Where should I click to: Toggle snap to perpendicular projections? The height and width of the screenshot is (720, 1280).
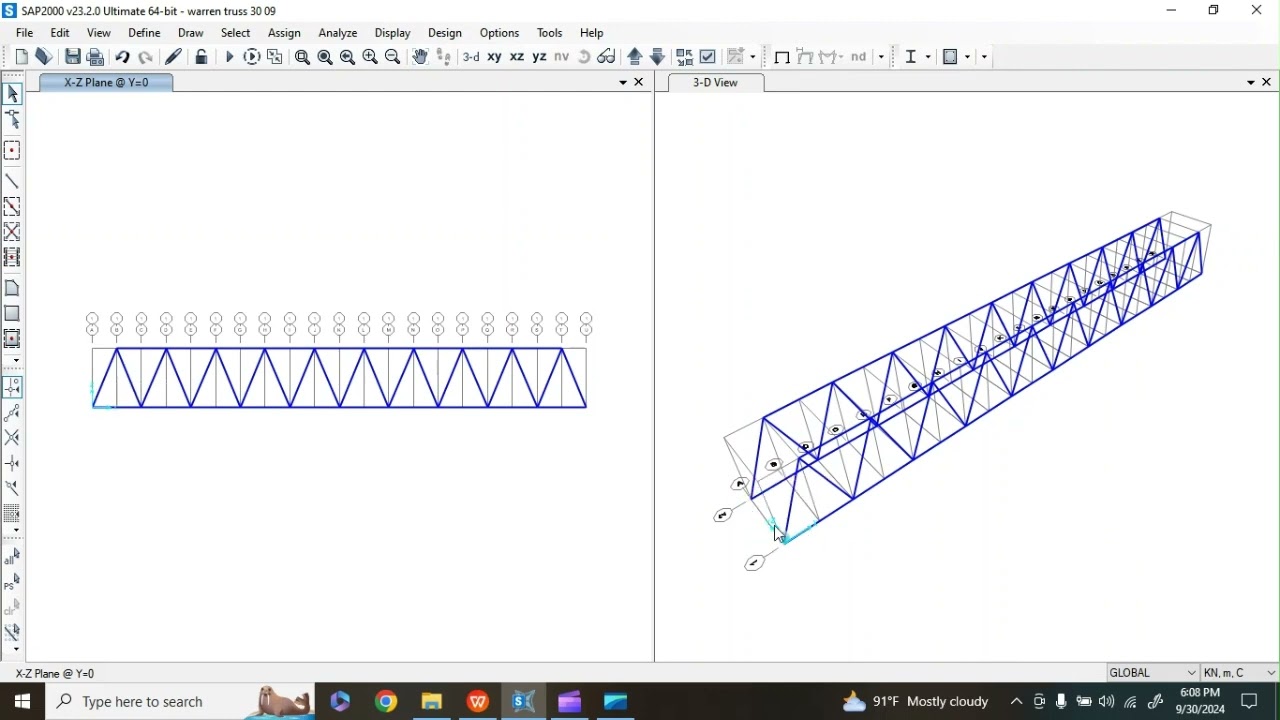coord(13,463)
